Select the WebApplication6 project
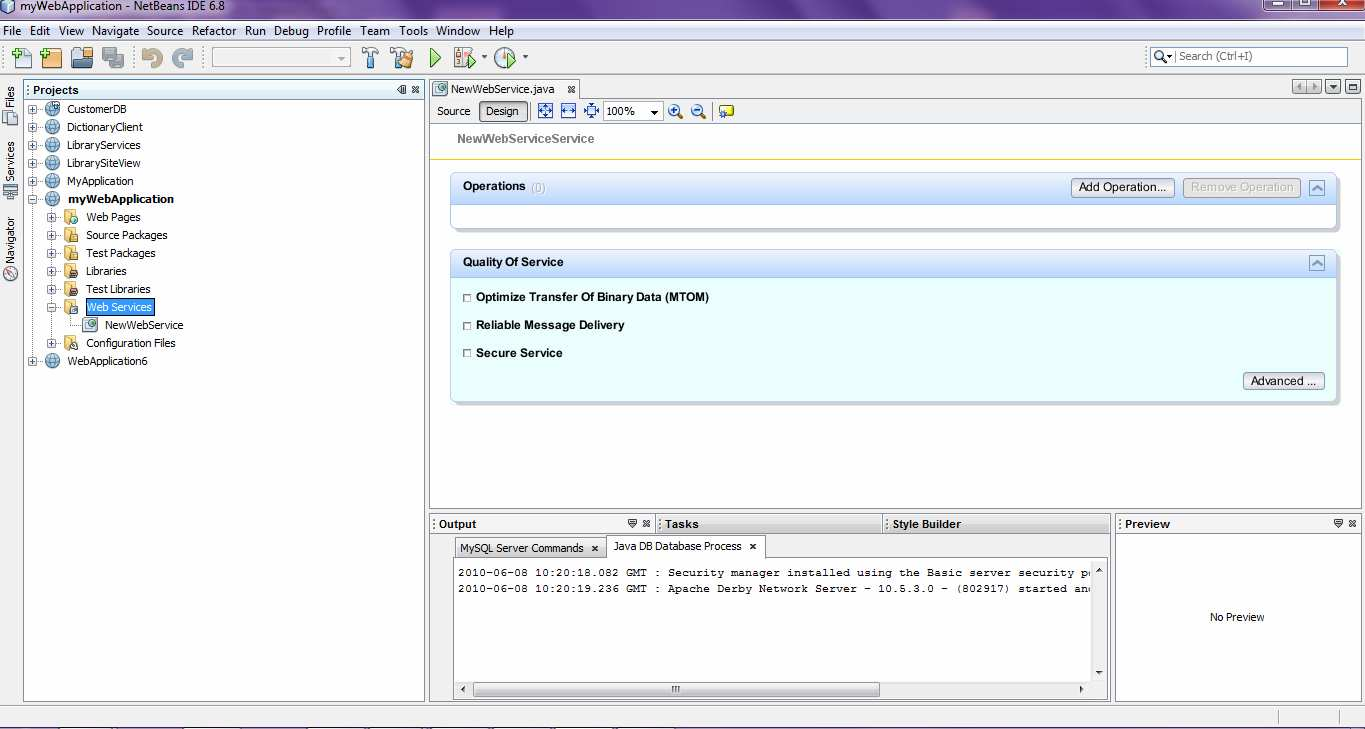 (107, 361)
